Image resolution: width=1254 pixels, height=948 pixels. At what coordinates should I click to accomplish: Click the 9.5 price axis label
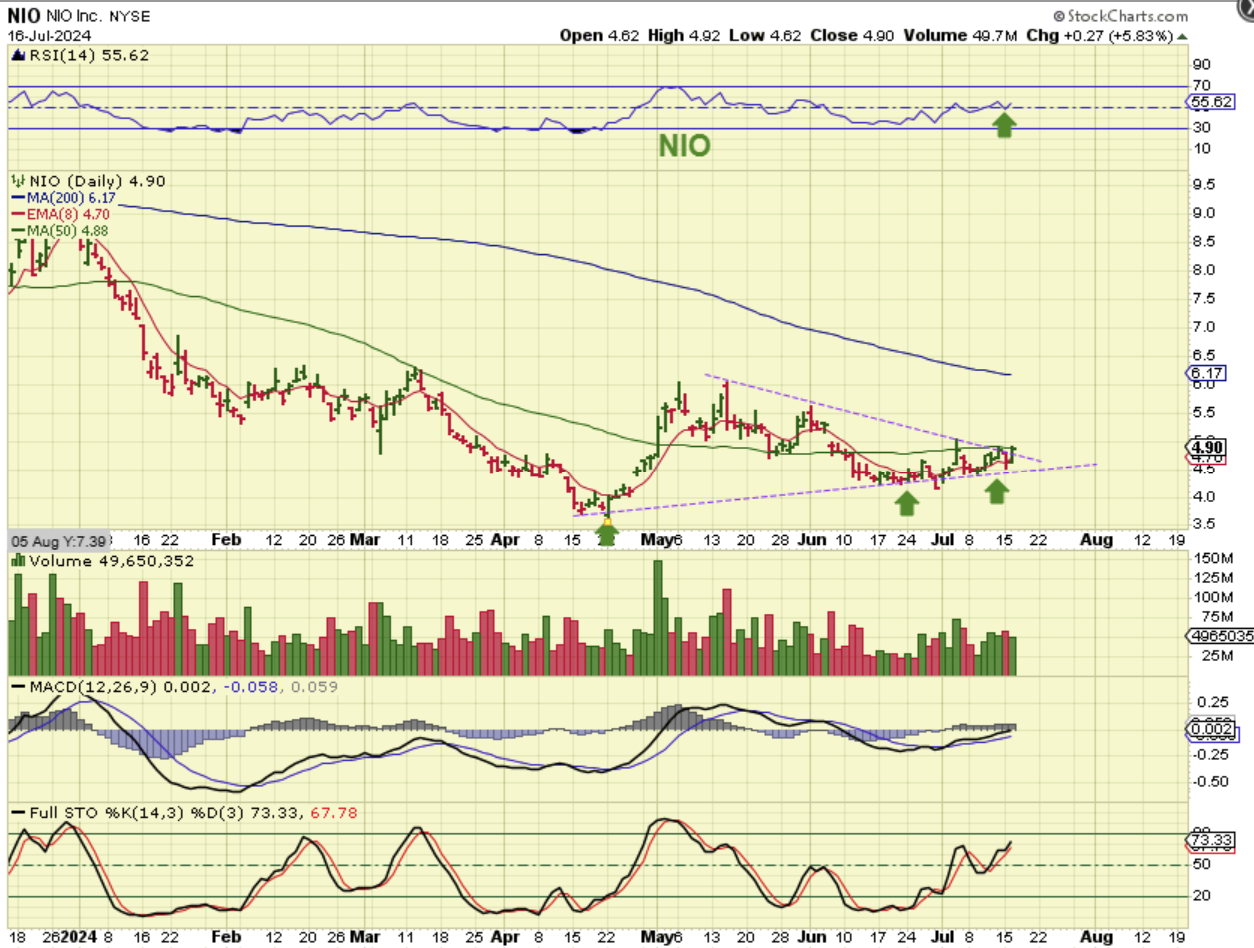(1203, 185)
